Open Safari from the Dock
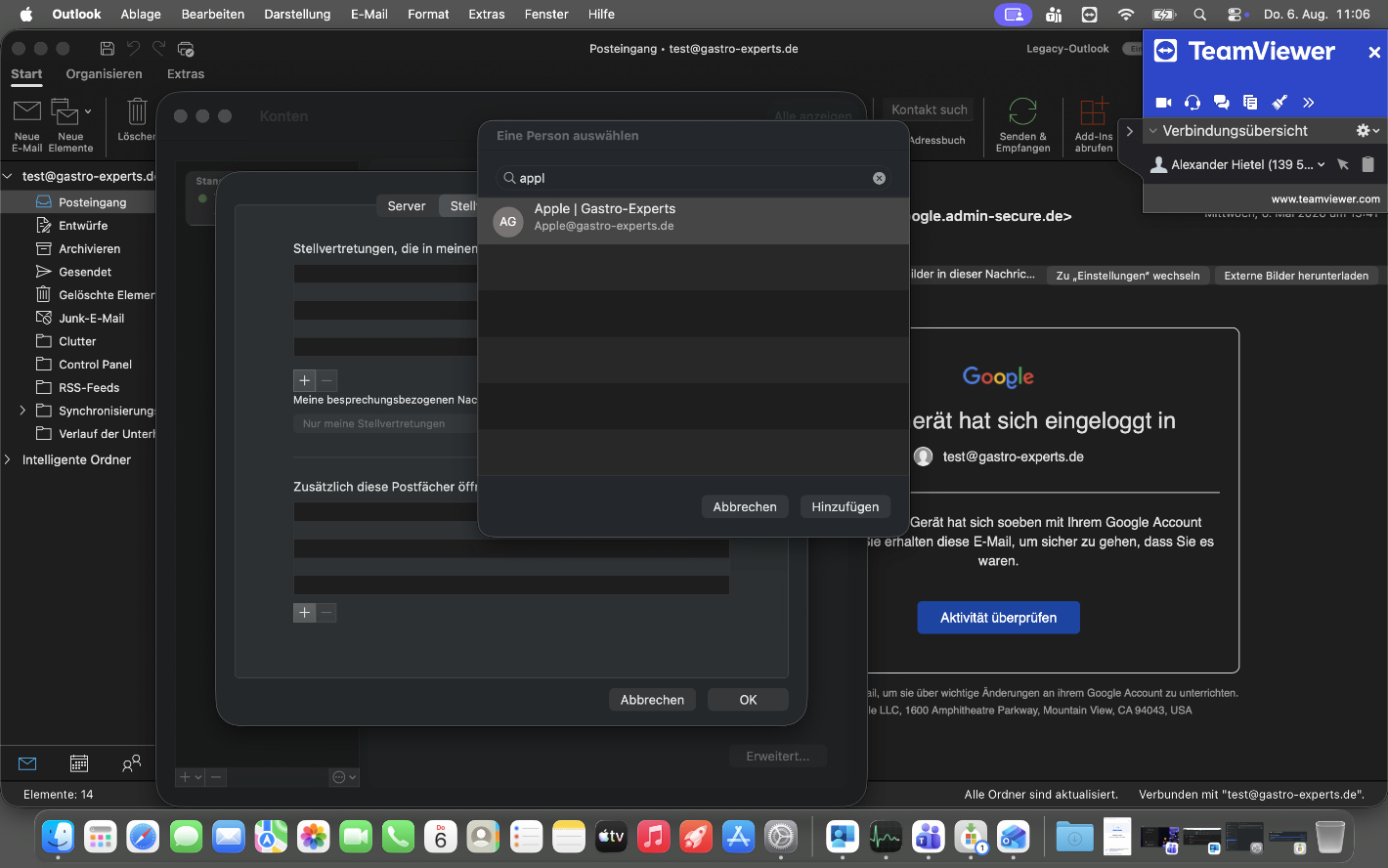 143,837
